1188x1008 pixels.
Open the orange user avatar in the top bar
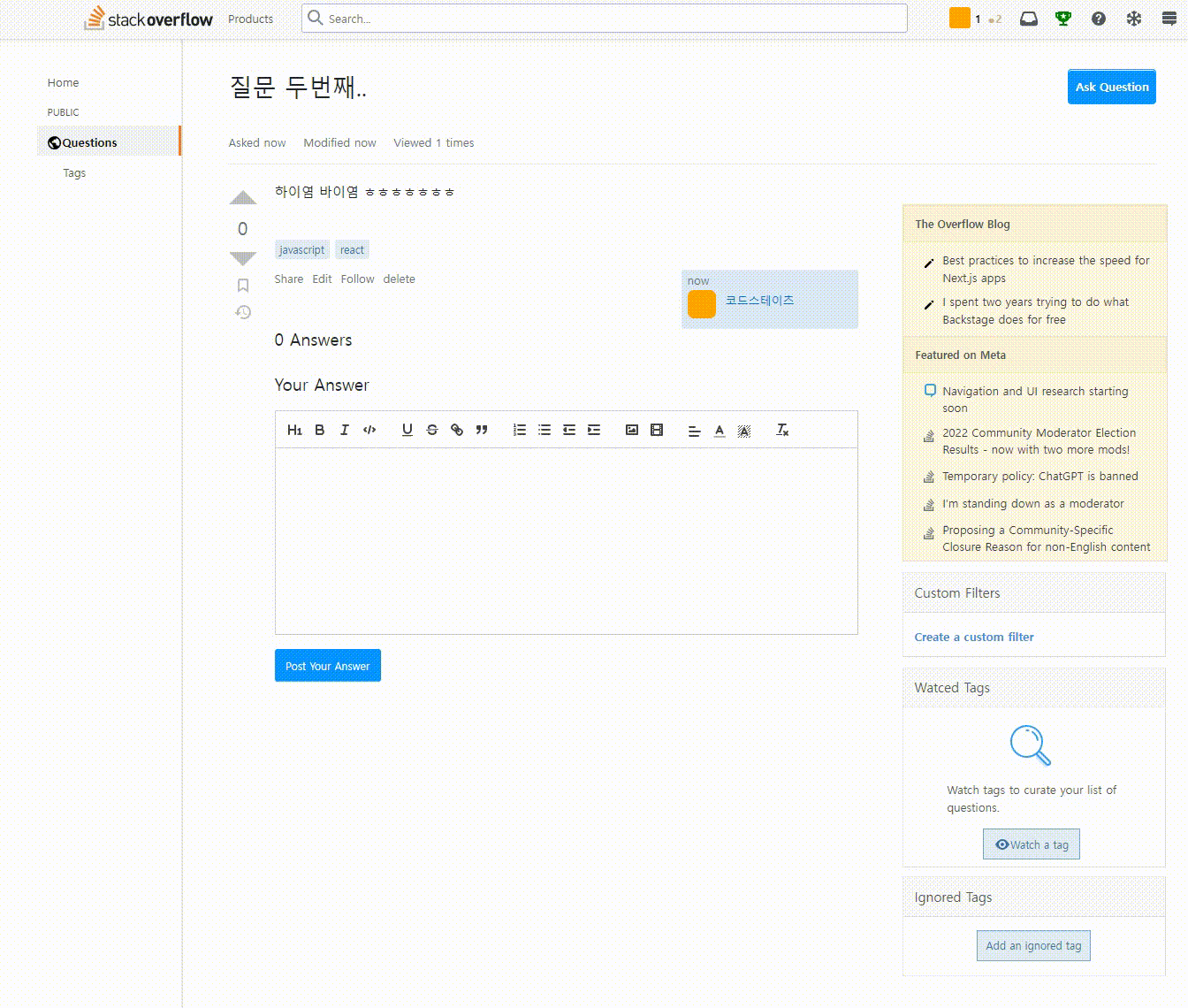point(960,18)
